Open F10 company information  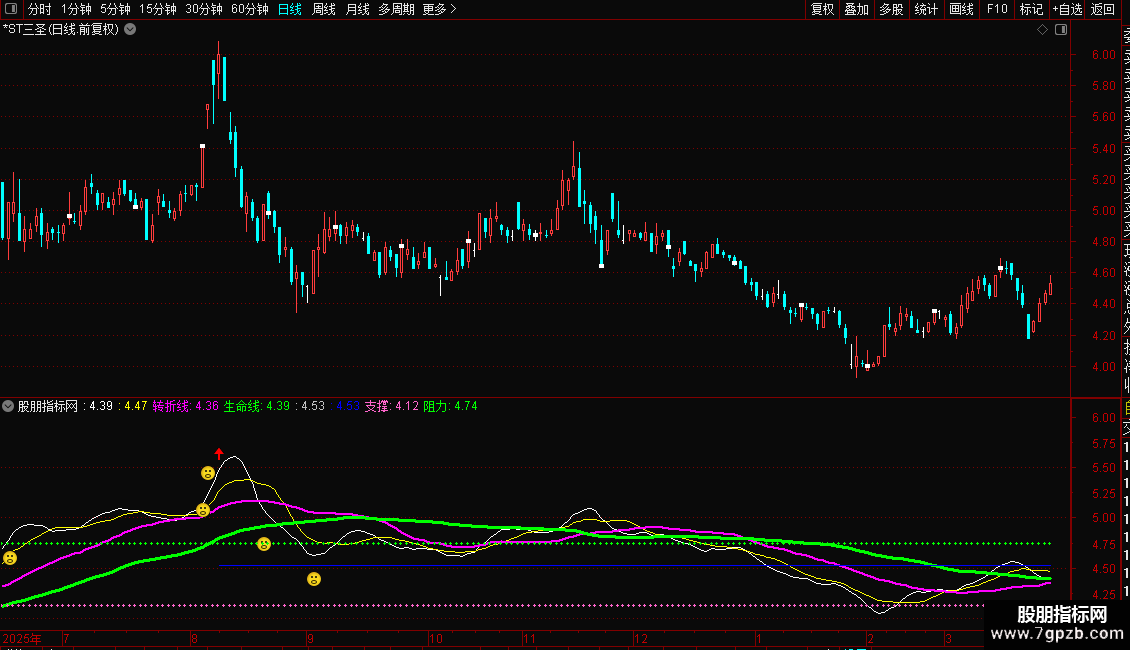tap(997, 9)
